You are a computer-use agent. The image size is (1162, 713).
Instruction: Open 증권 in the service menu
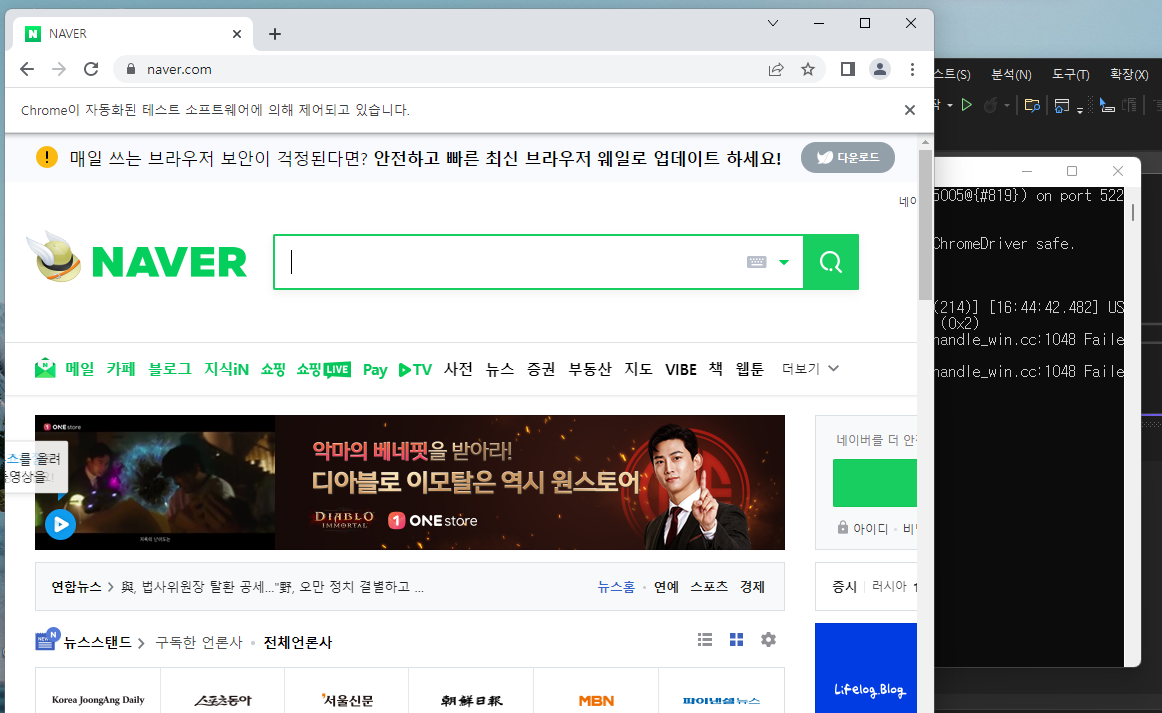pyautogui.click(x=541, y=368)
